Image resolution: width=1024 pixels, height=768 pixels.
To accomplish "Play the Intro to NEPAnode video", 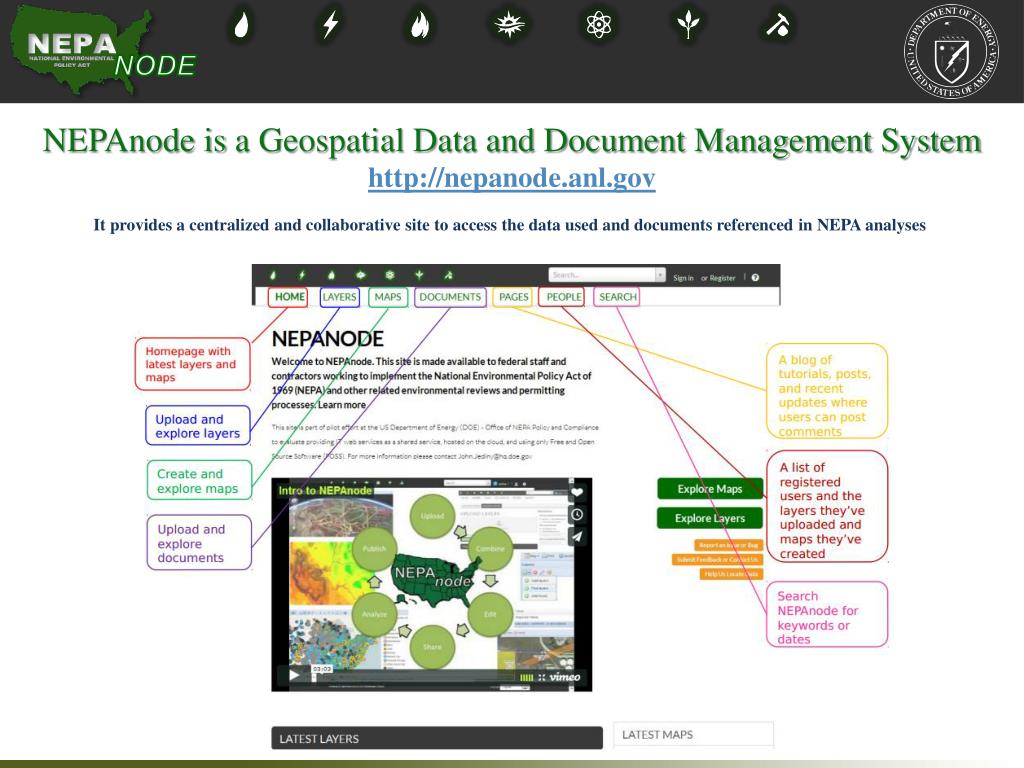I will click(295, 675).
